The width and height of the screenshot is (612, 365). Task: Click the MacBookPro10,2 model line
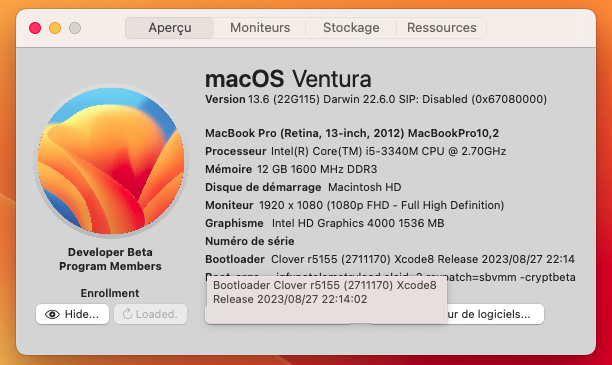tap(352, 133)
